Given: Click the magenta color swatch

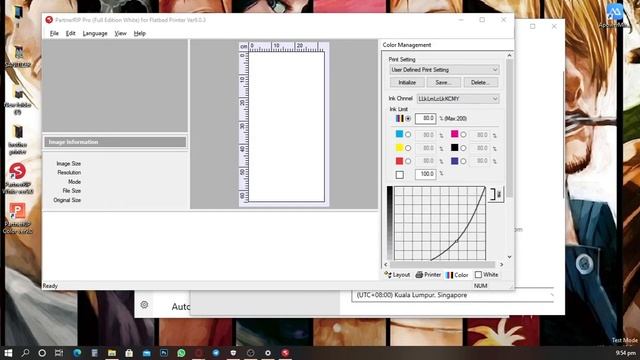Looking at the screenshot, I should tap(454, 134).
